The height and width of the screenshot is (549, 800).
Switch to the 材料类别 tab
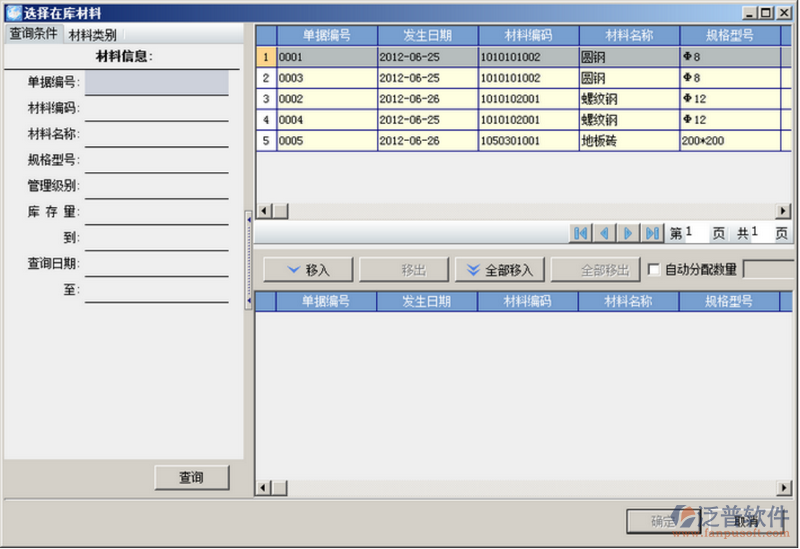pyautogui.click(x=92, y=34)
